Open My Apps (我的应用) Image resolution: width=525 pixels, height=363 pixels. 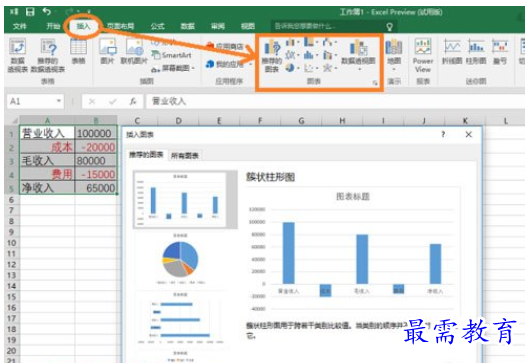coord(225,64)
